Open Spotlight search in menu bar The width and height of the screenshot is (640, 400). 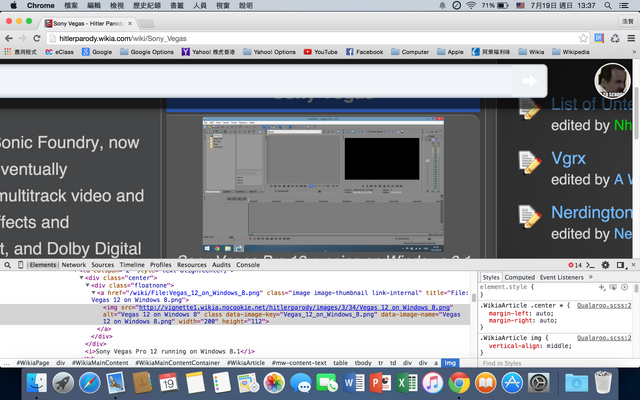(x=608, y=5)
